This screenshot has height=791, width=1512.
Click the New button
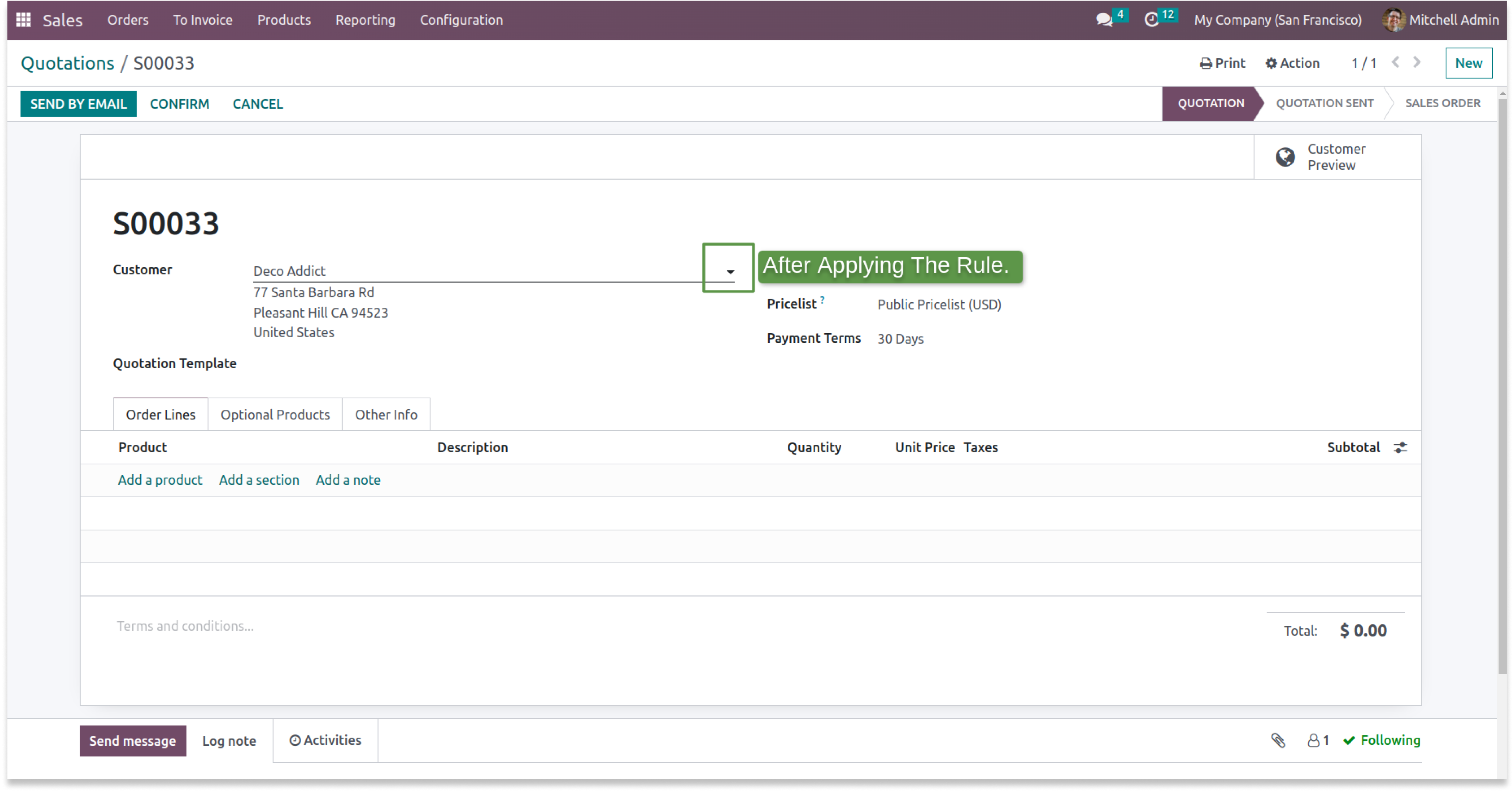pyautogui.click(x=1468, y=63)
